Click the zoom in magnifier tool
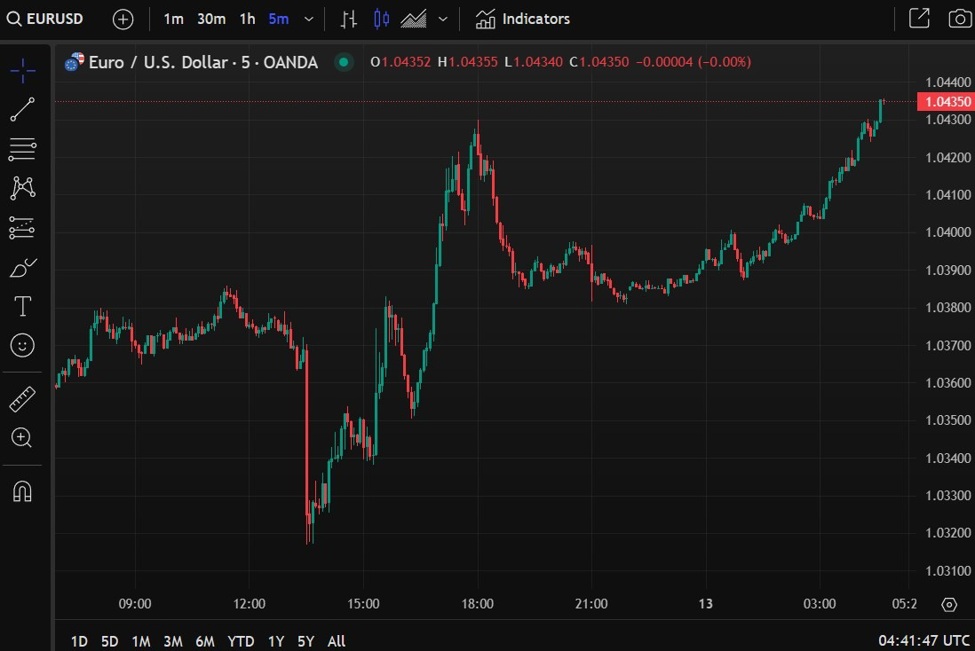Screen dimensions: 975x651 pos(22,437)
